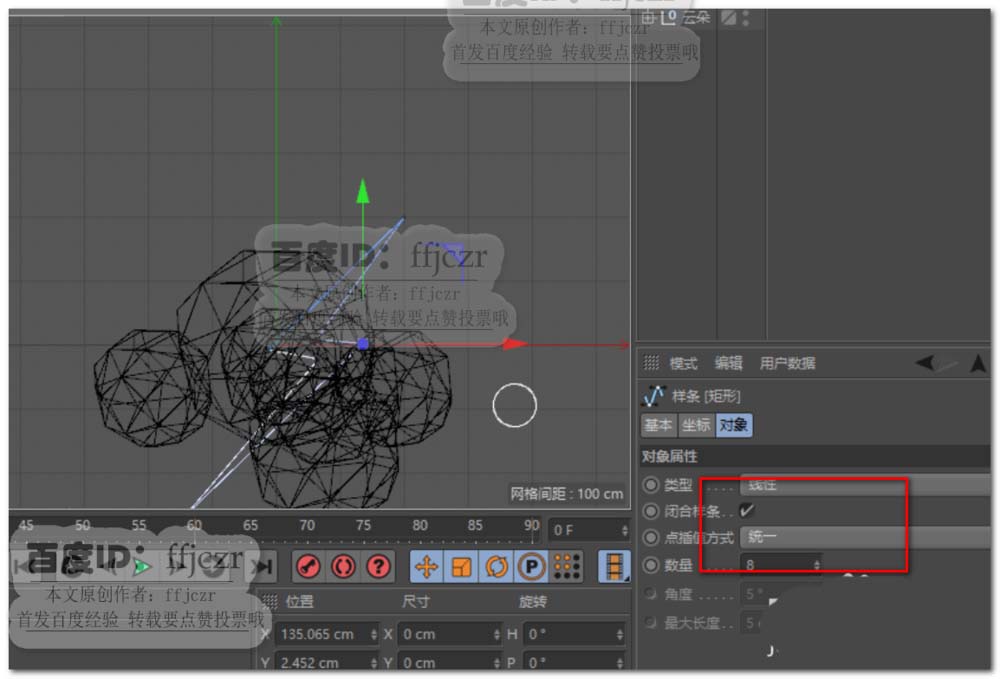
Task: Toggle the autokeying red circle icon
Action: (343, 566)
